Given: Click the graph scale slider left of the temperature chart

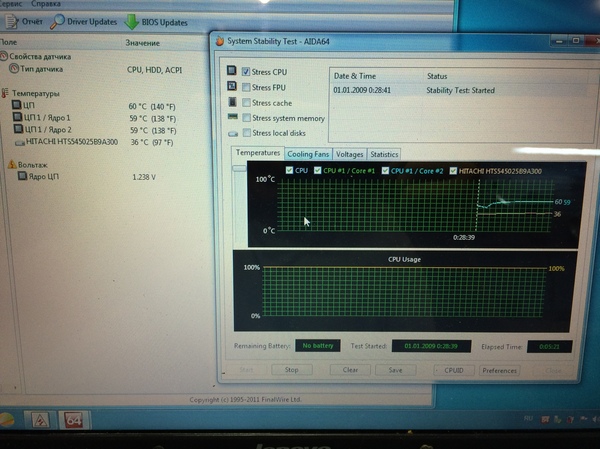Looking at the screenshot, I should point(239,169).
